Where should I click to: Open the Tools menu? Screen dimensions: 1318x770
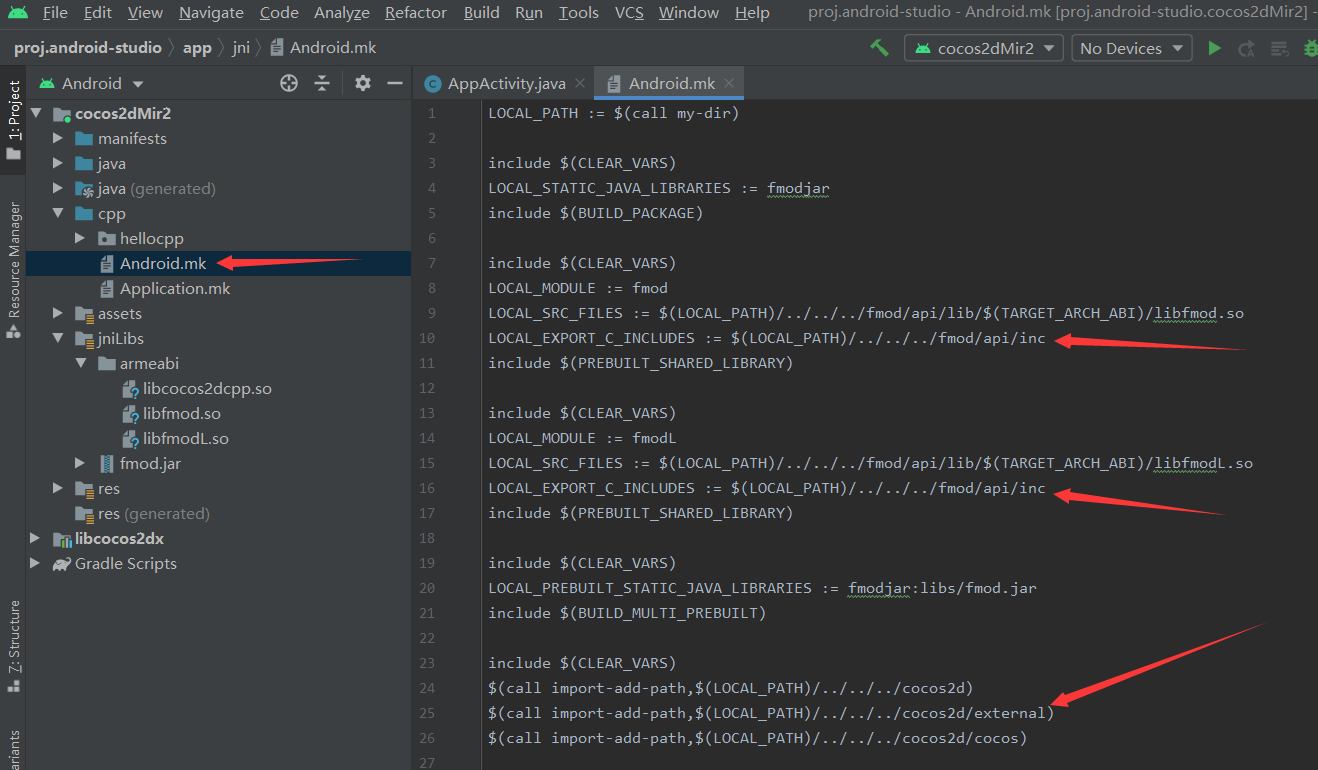point(578,13)
